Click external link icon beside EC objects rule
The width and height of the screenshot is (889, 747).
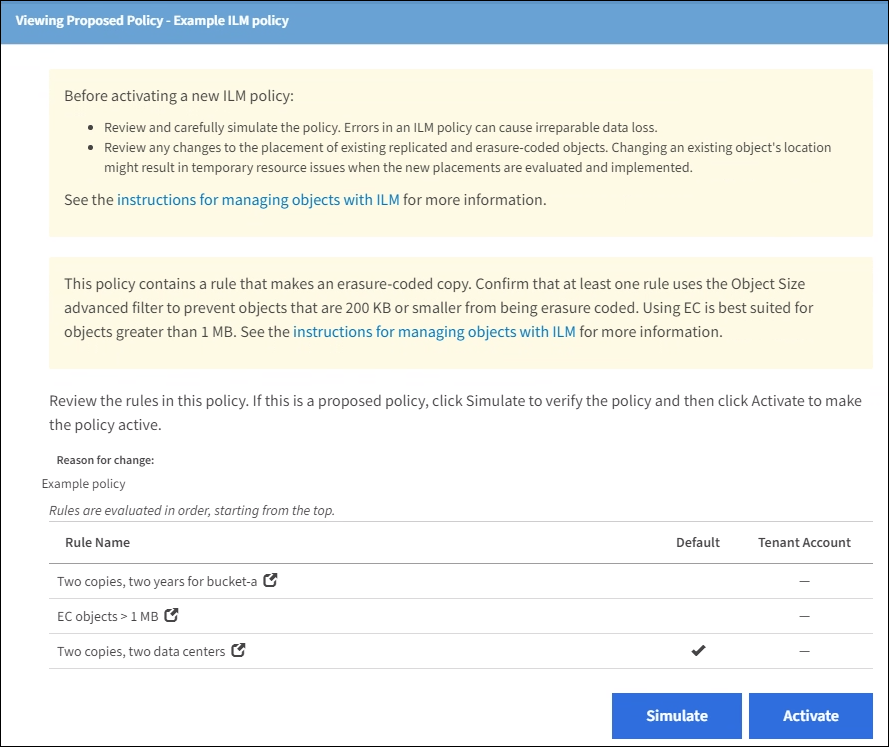click(x=171, y=615)
